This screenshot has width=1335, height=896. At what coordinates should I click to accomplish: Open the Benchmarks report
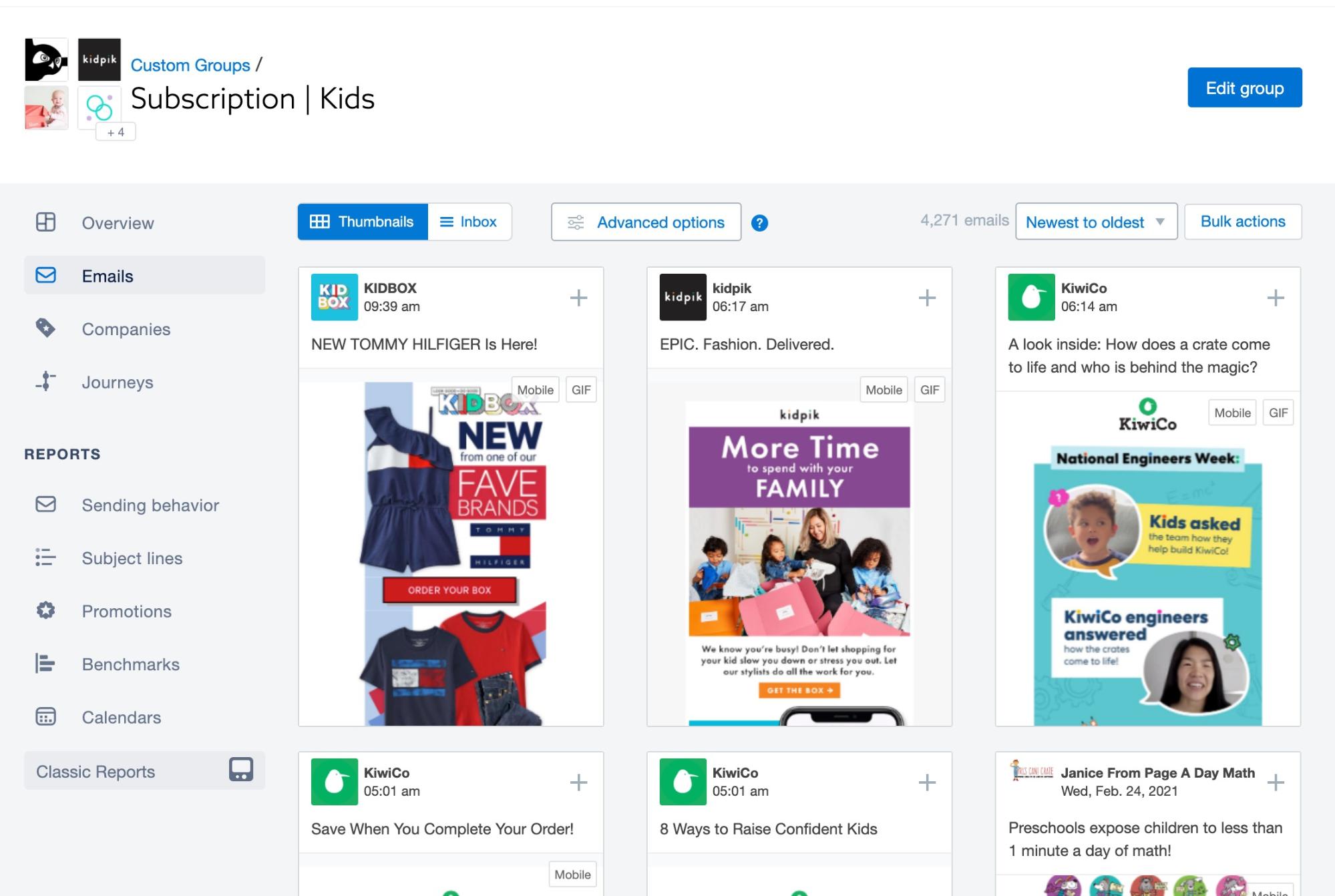click(x=144, y=664)
